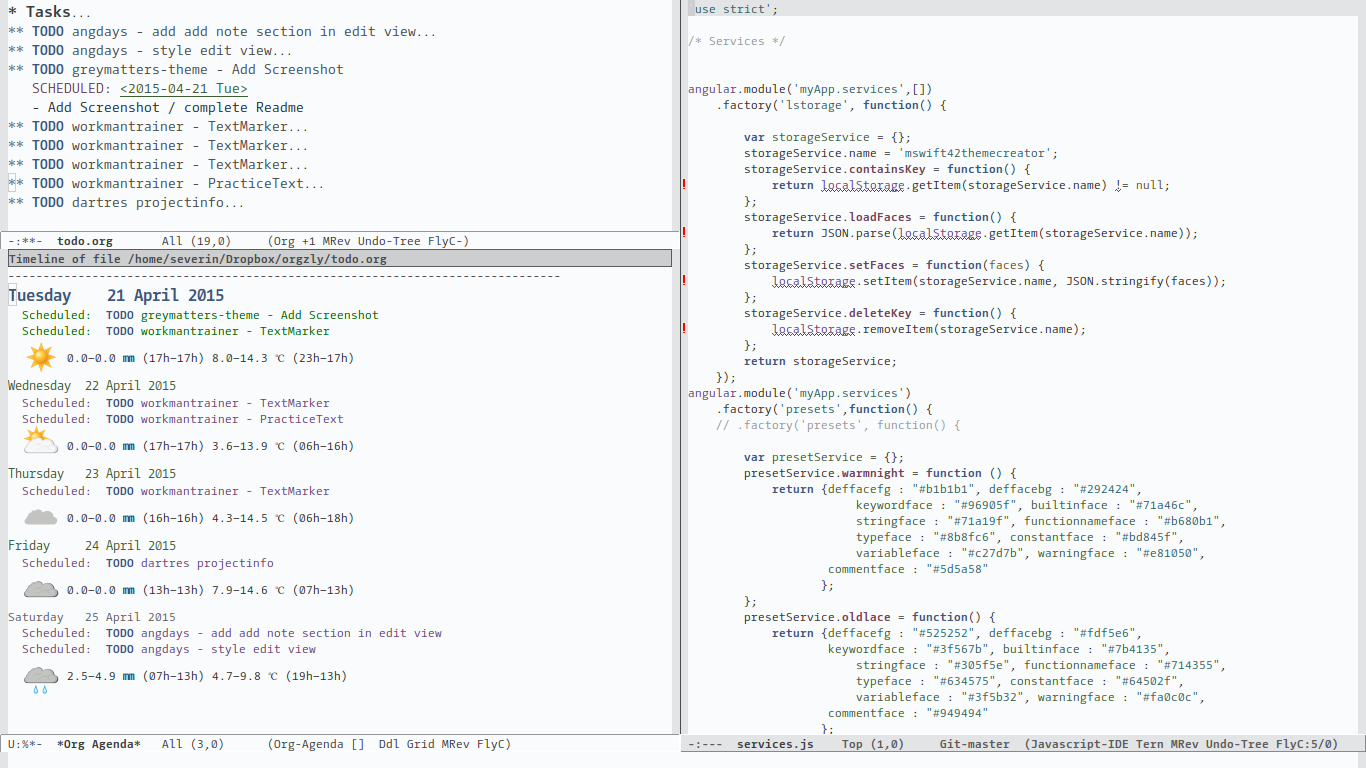The image size is (1366, 768).
Task: Click the '2.5–4.9 mm' Saturday precipitation text
Action: click(x=100, y=676)
